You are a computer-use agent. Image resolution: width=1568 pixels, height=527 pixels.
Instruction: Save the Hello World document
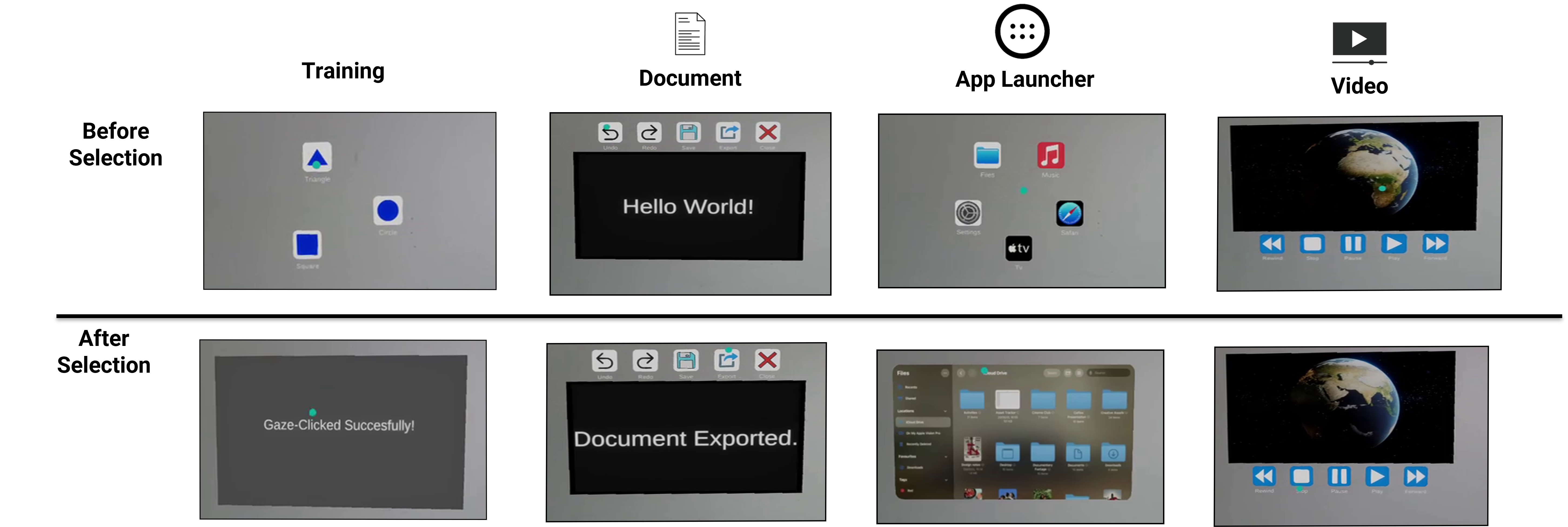point(688,132)
